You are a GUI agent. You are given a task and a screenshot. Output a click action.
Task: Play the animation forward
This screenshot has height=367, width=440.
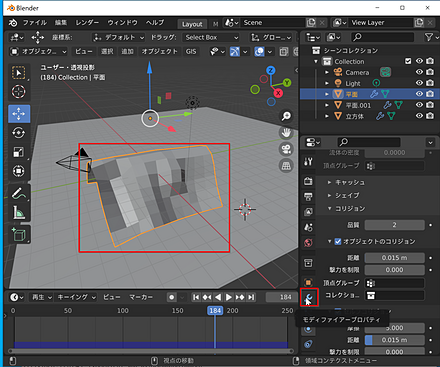click(229, 297)
